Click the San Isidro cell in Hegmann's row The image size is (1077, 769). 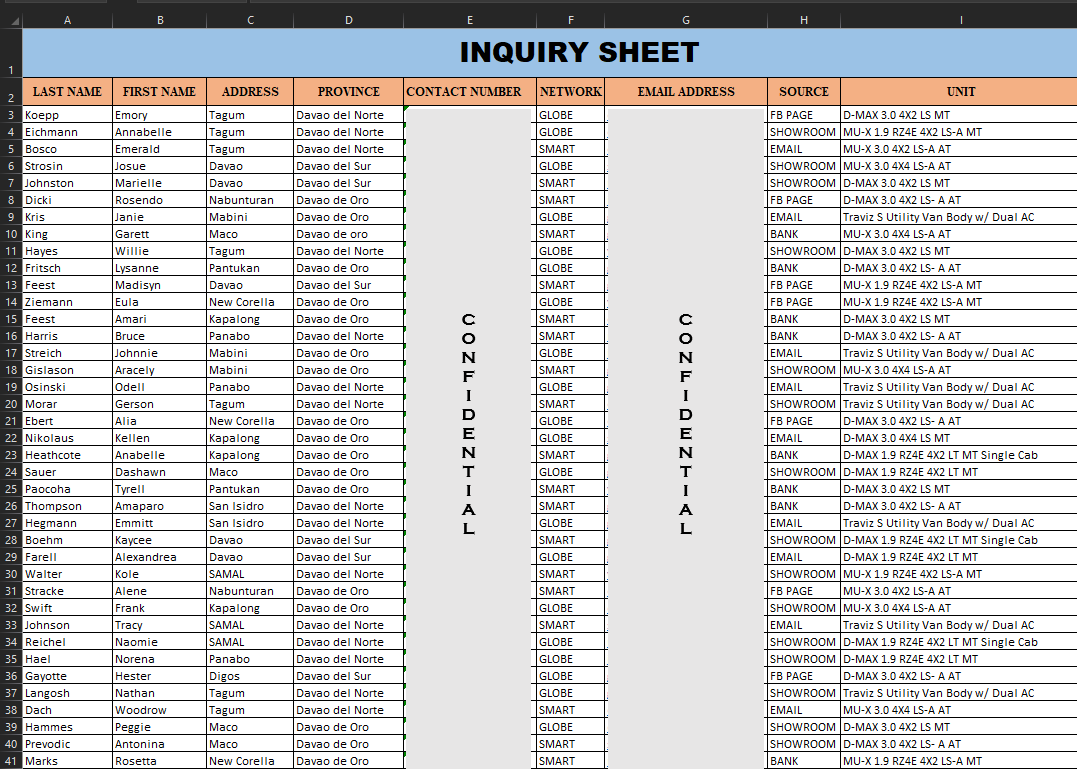[x=250, y=523]
